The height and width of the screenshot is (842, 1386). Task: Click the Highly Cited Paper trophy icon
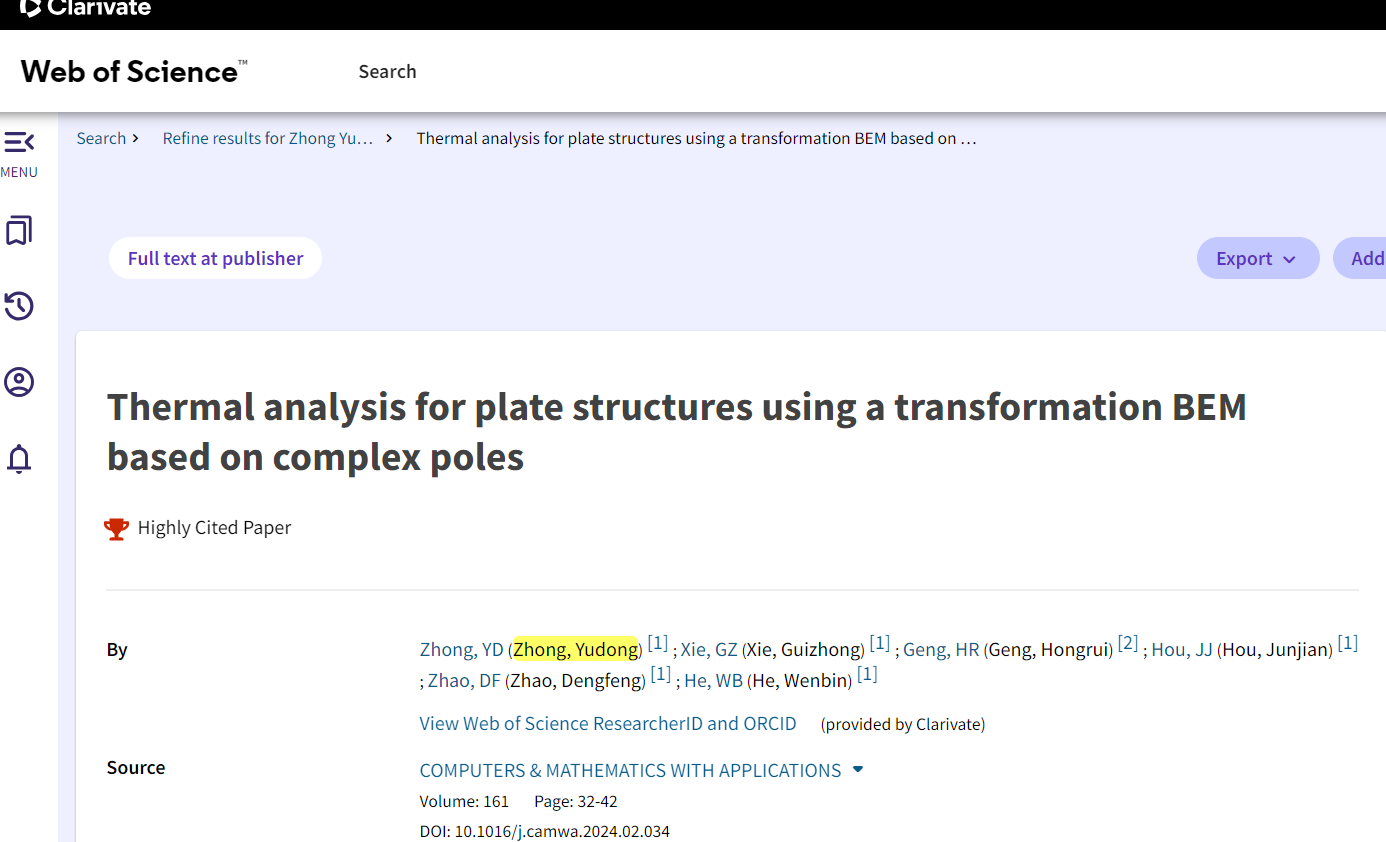coord(117,528)
